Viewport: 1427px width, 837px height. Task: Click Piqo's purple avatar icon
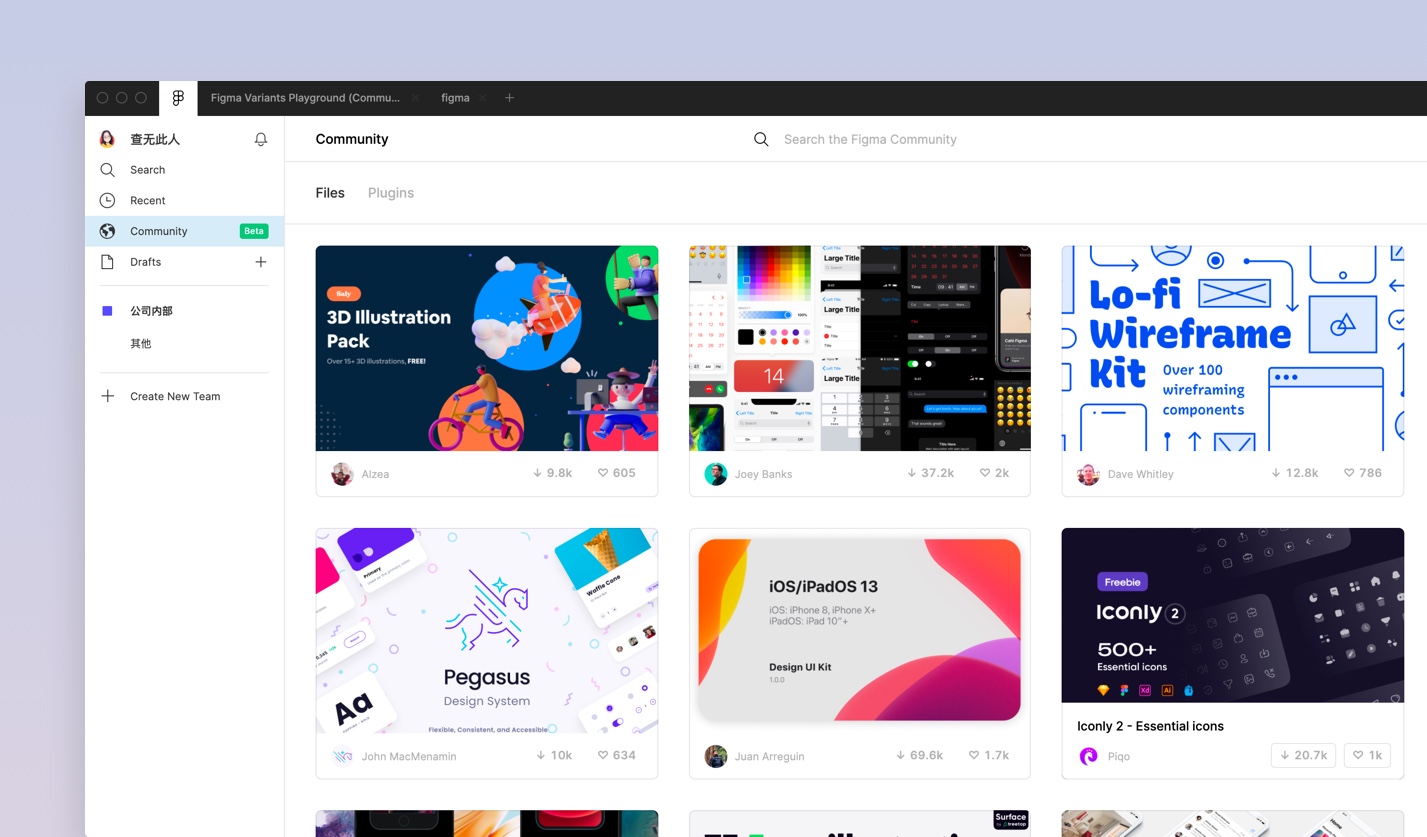pos(1088,756)
